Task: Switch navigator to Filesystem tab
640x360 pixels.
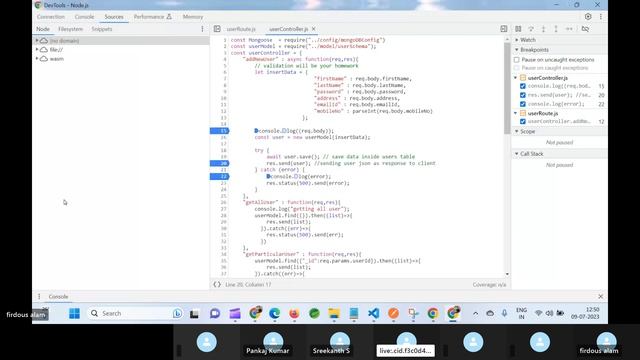Action: click(70, 29)
